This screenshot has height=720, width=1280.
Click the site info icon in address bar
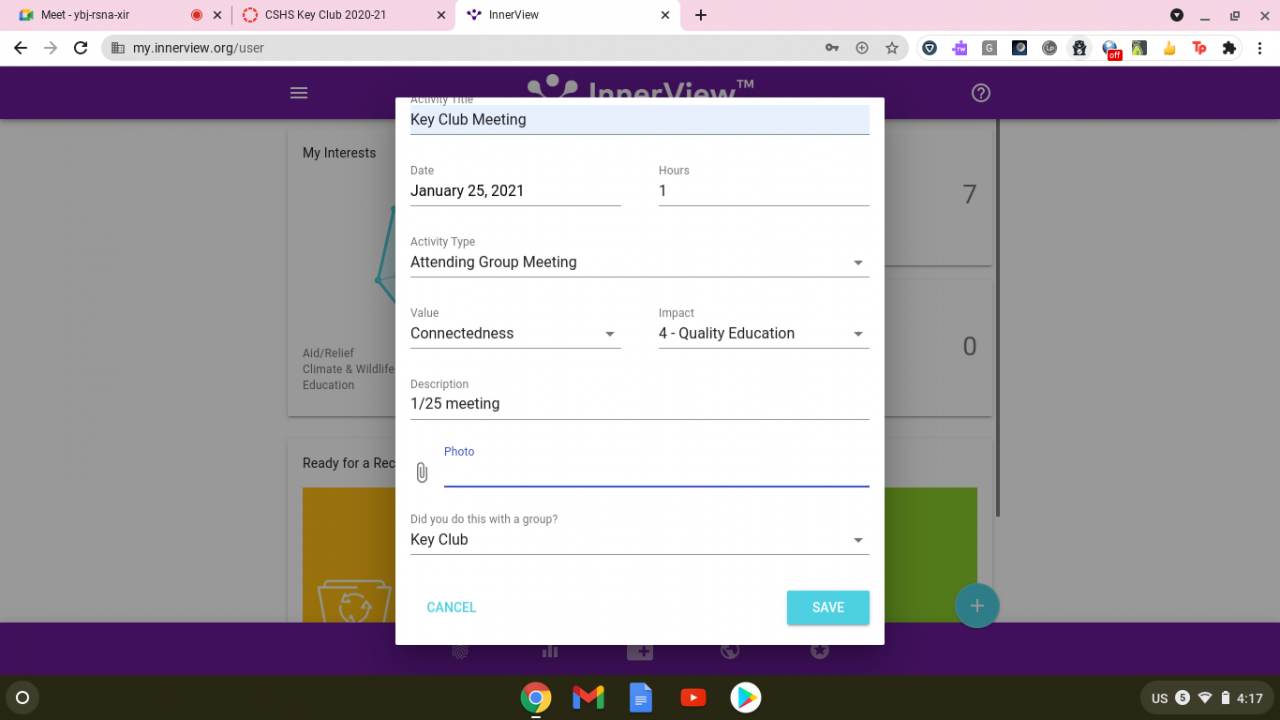coord(118,48)
